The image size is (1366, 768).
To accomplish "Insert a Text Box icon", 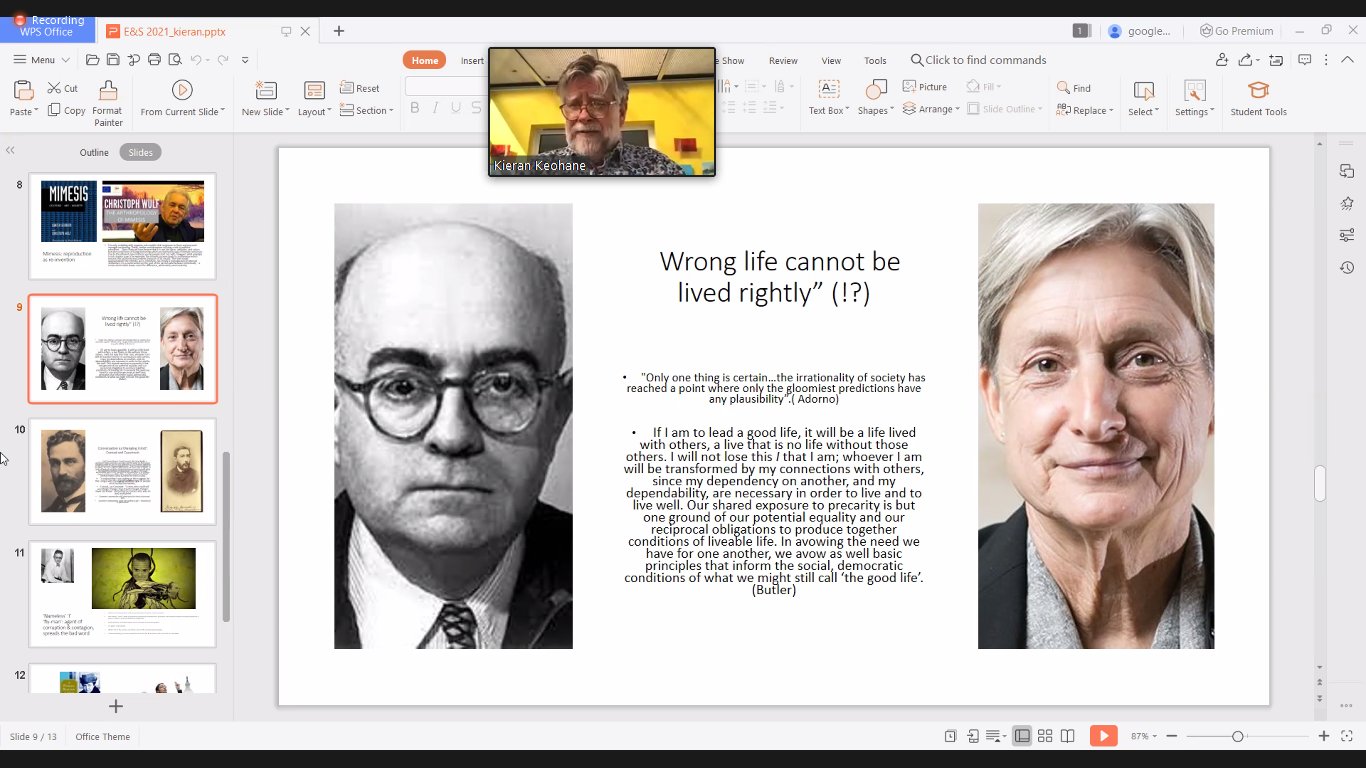I will pos(829,90).
